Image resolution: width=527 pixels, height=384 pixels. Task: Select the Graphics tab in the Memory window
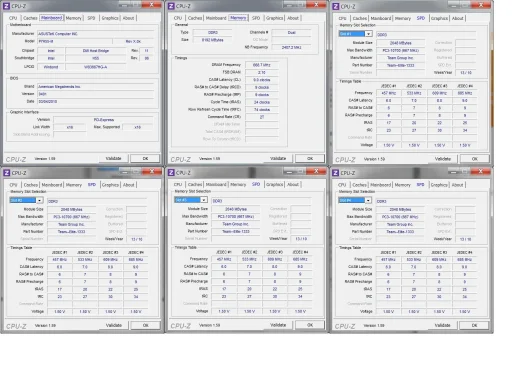(275, 18)
